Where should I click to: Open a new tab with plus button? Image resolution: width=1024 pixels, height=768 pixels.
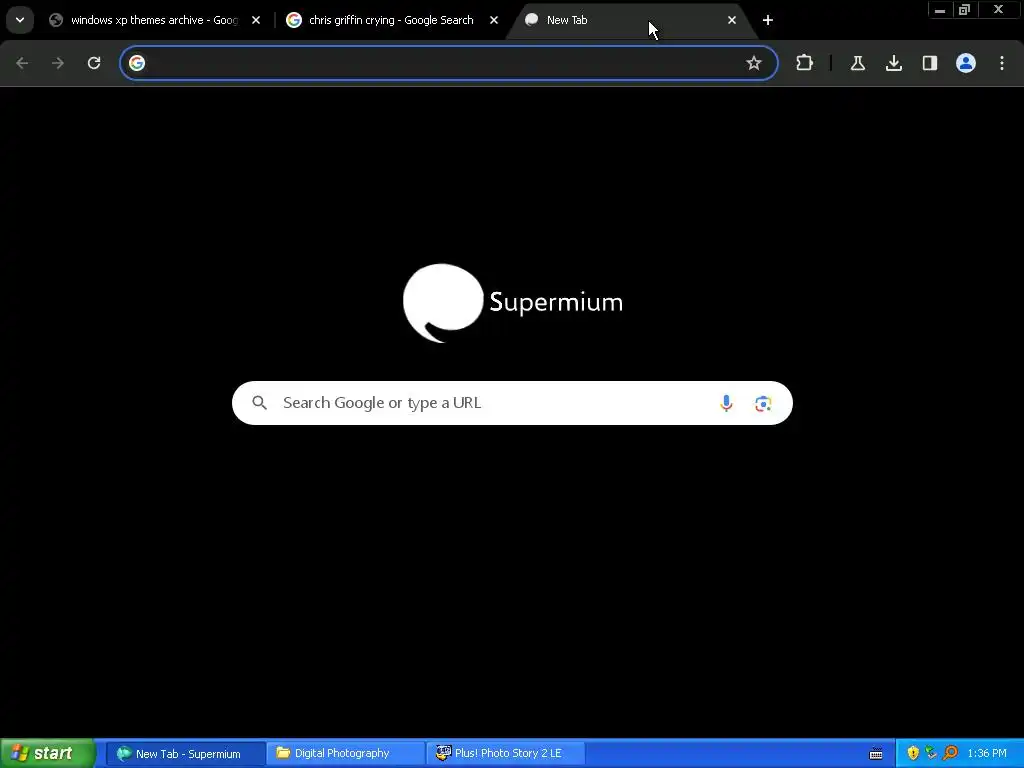pyautogui.click(x=768, y=20)
